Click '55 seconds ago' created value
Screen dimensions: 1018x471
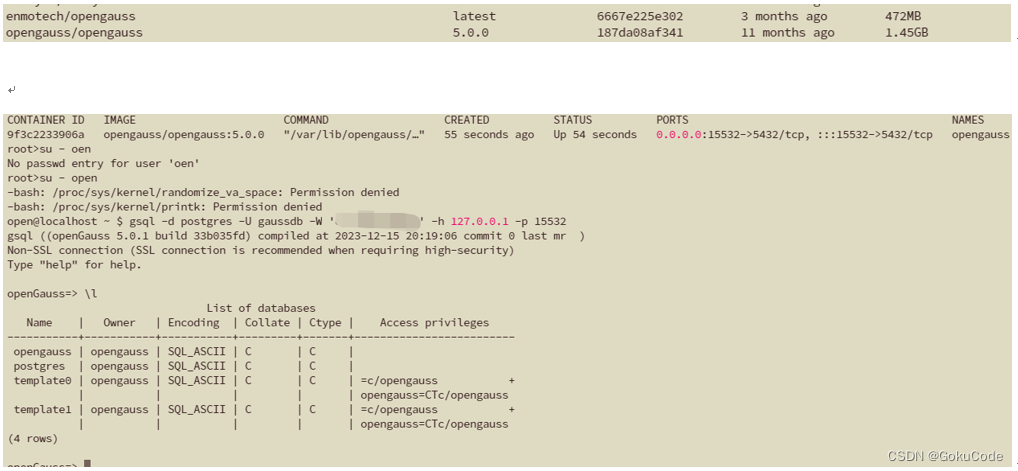pyautogui.click(x=490, y=134)
